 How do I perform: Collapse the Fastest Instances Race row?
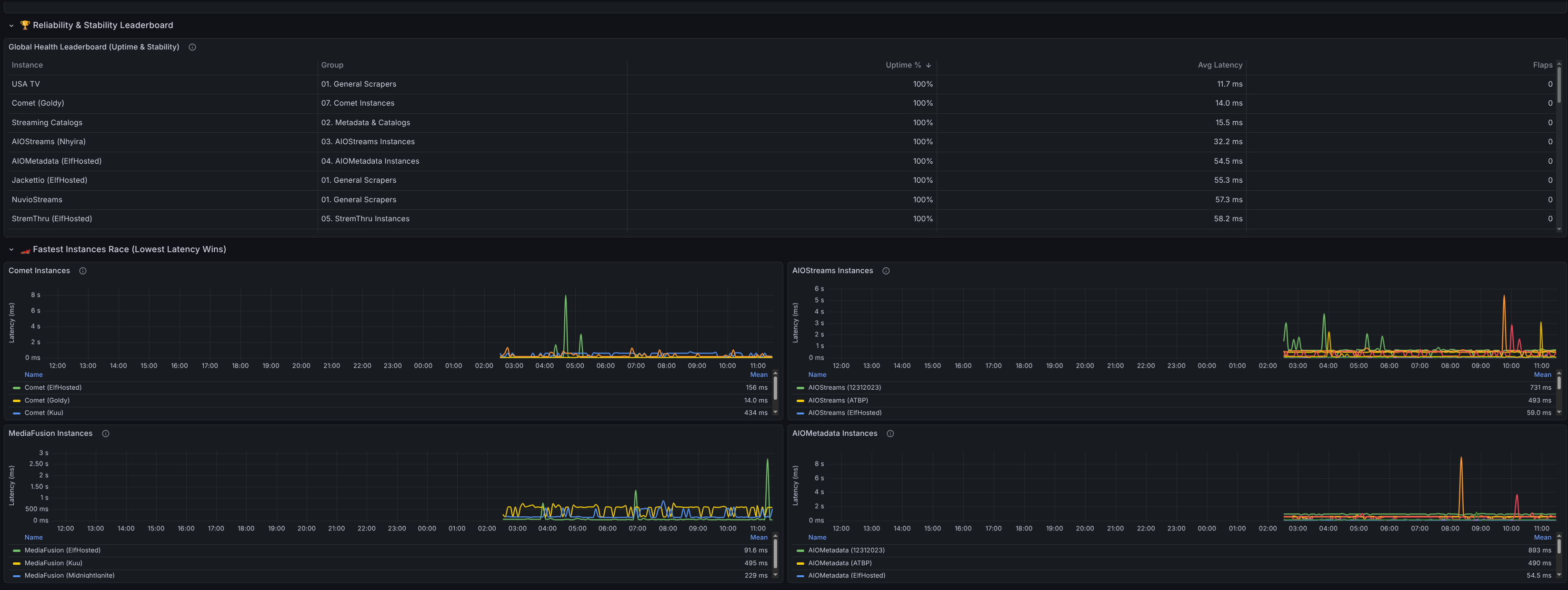pos(11,249)
